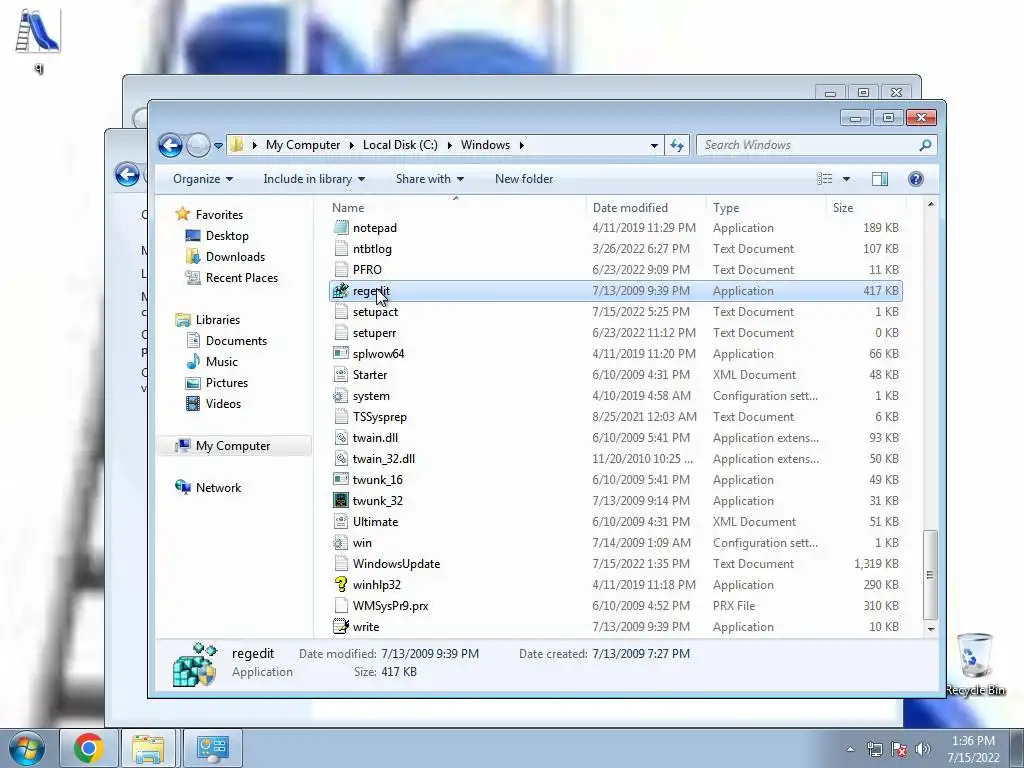Open address bar previous locations dropdown

(x=654, y=146)
